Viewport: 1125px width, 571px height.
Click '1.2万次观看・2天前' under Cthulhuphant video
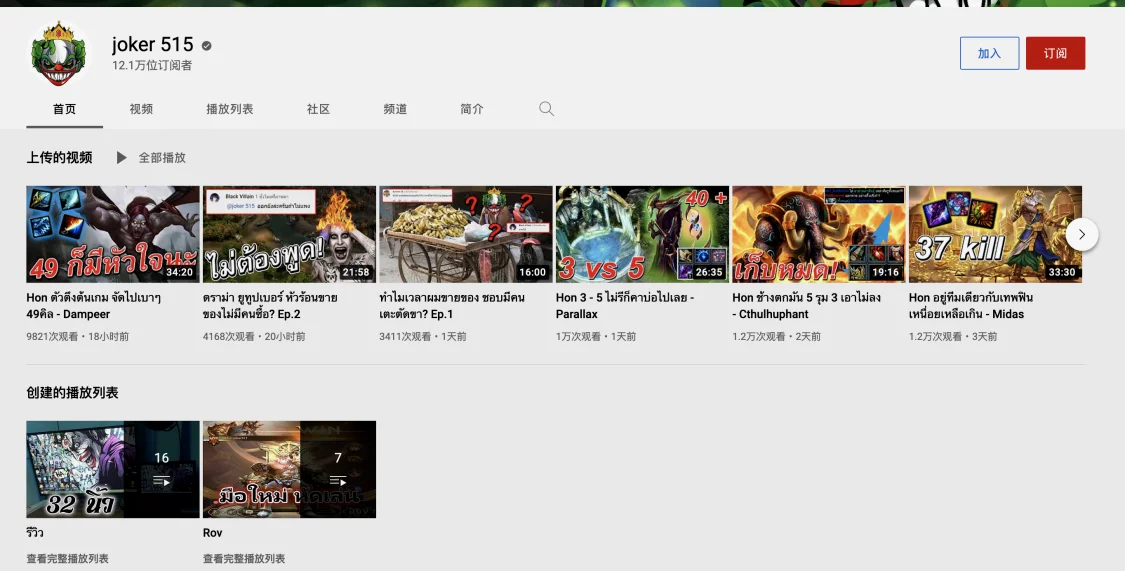(x=777, y=336)
